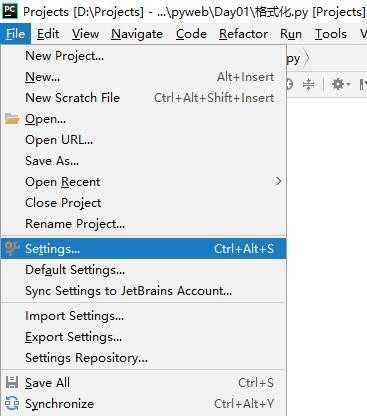Open the Edit menu
Screen dimensions: 367x416
(48, 34)
